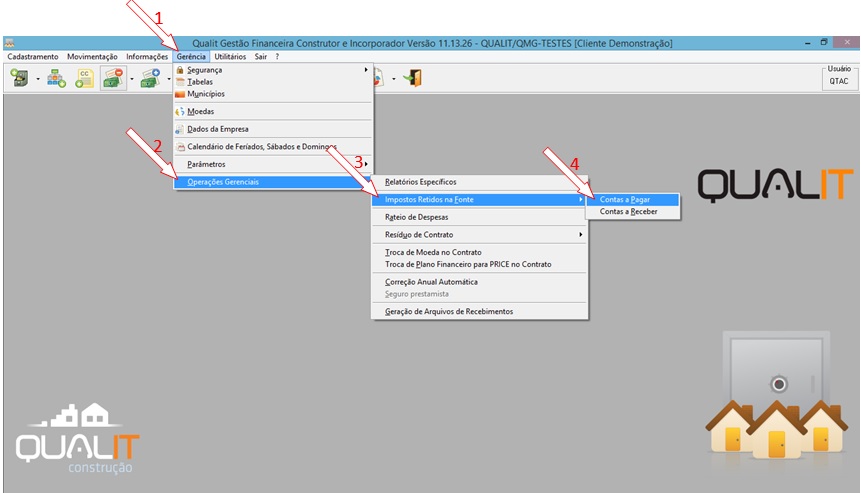Click the Usuário QTAC field
Image resolution: width=861 pixels, height=493 pixels.
(x=838, y=81)
